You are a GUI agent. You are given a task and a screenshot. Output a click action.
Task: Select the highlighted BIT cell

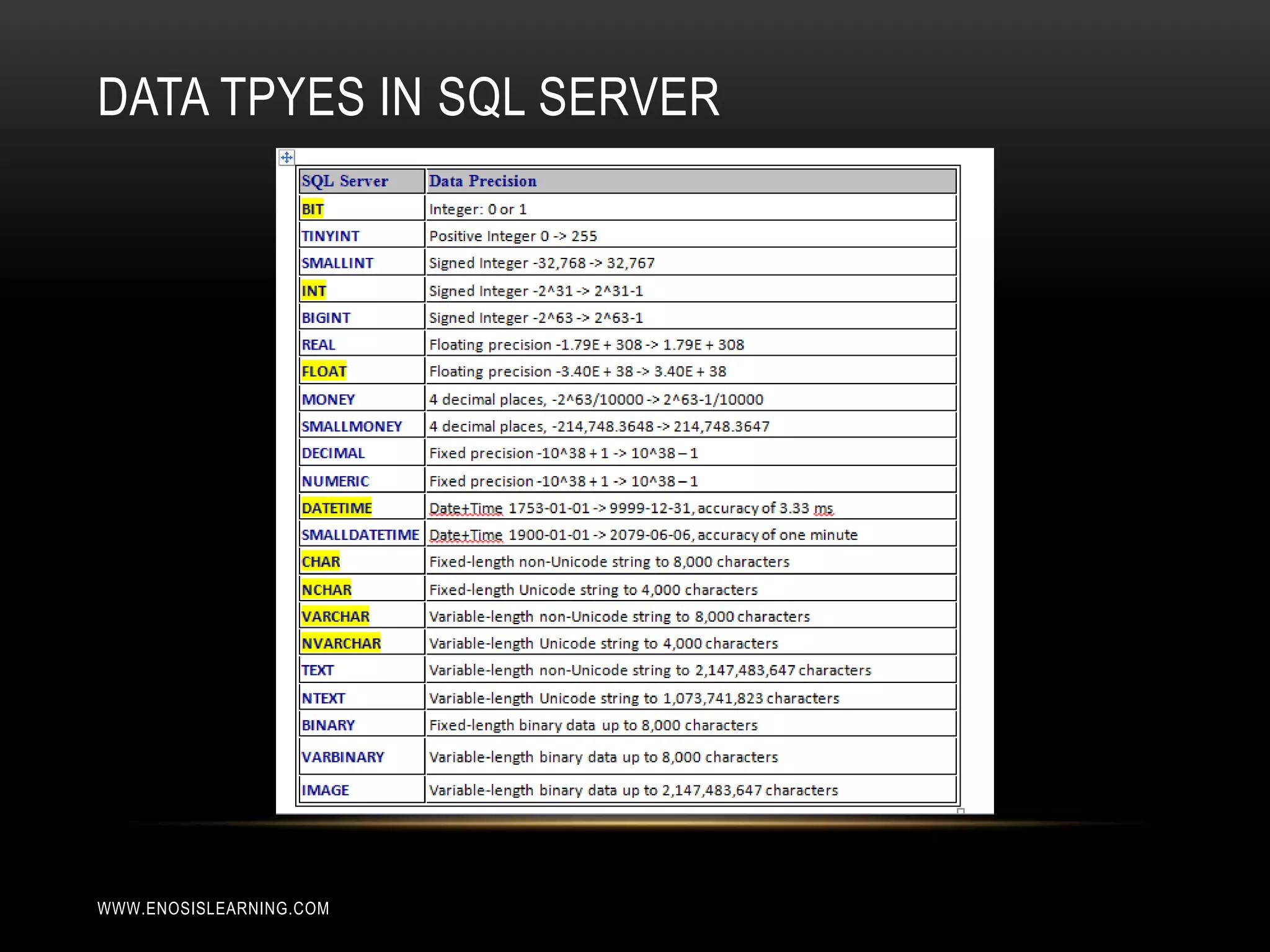pos(362,209)
